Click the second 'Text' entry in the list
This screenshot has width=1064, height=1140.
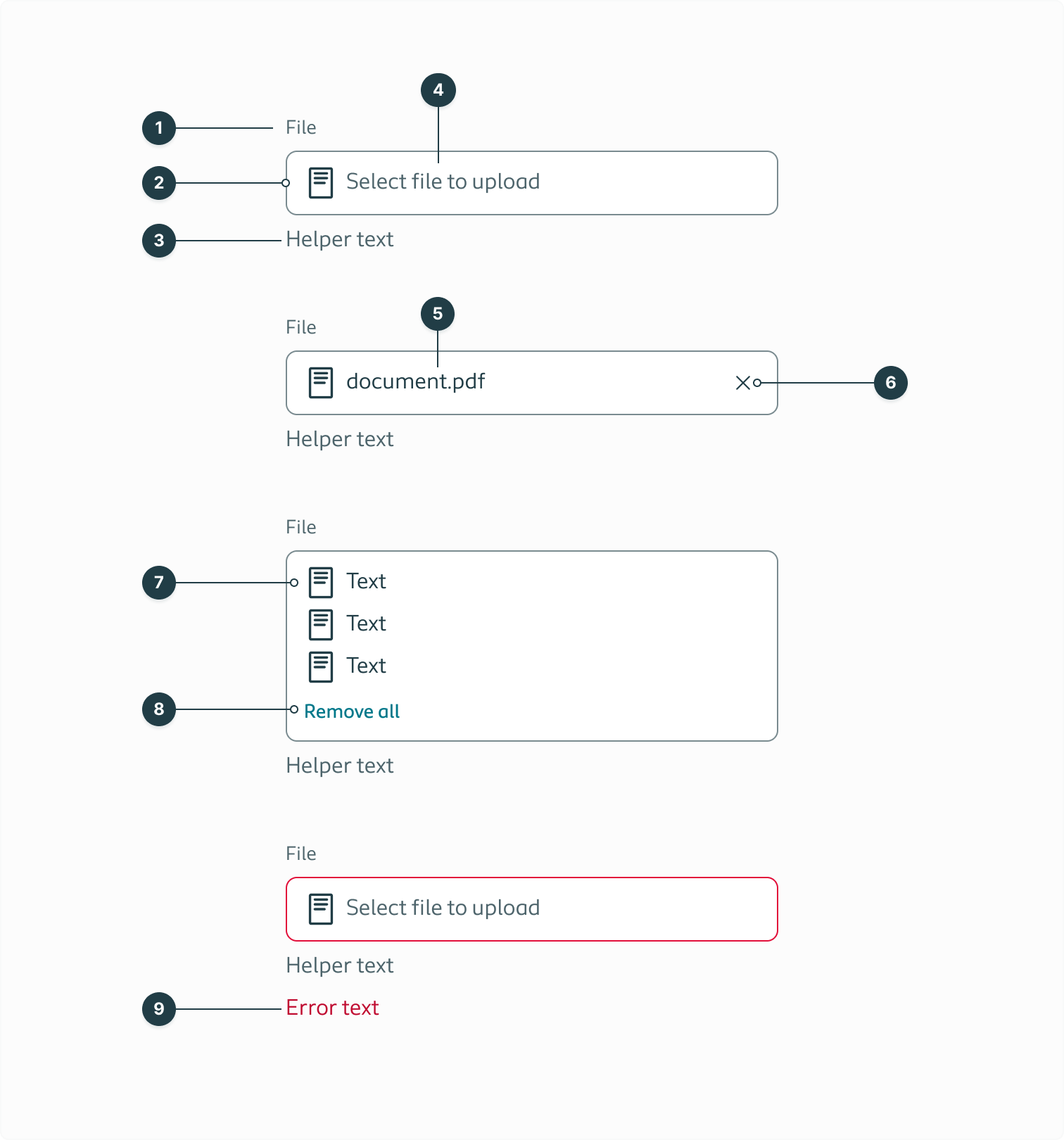coord(365,623)
